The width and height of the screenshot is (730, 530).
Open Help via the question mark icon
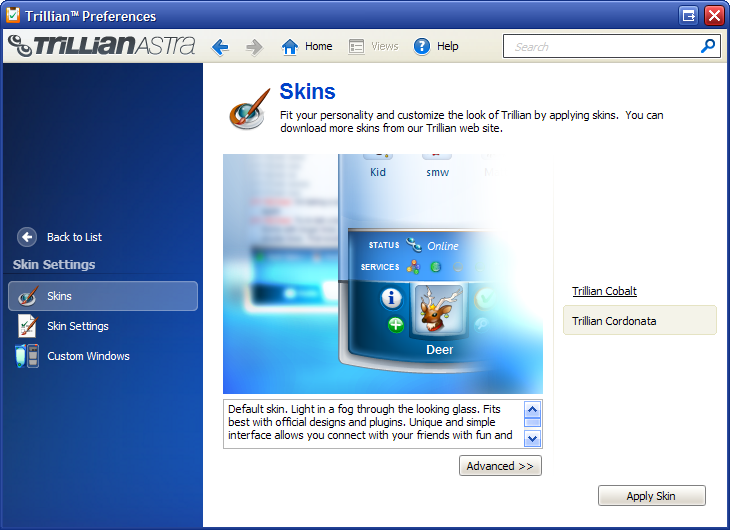[422, 47]
